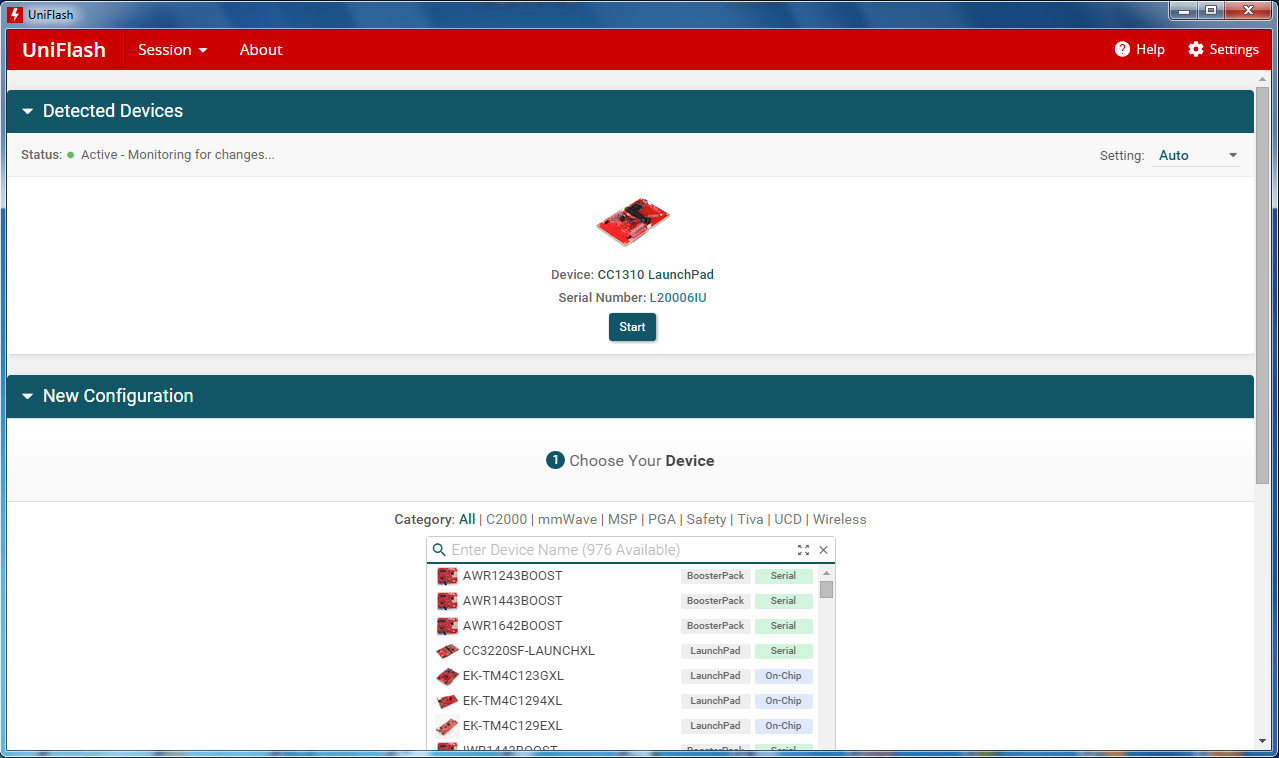Open the Auto setting dropdown
1279x758 pixels.
pyautogui.click(x=1197, y=156)
